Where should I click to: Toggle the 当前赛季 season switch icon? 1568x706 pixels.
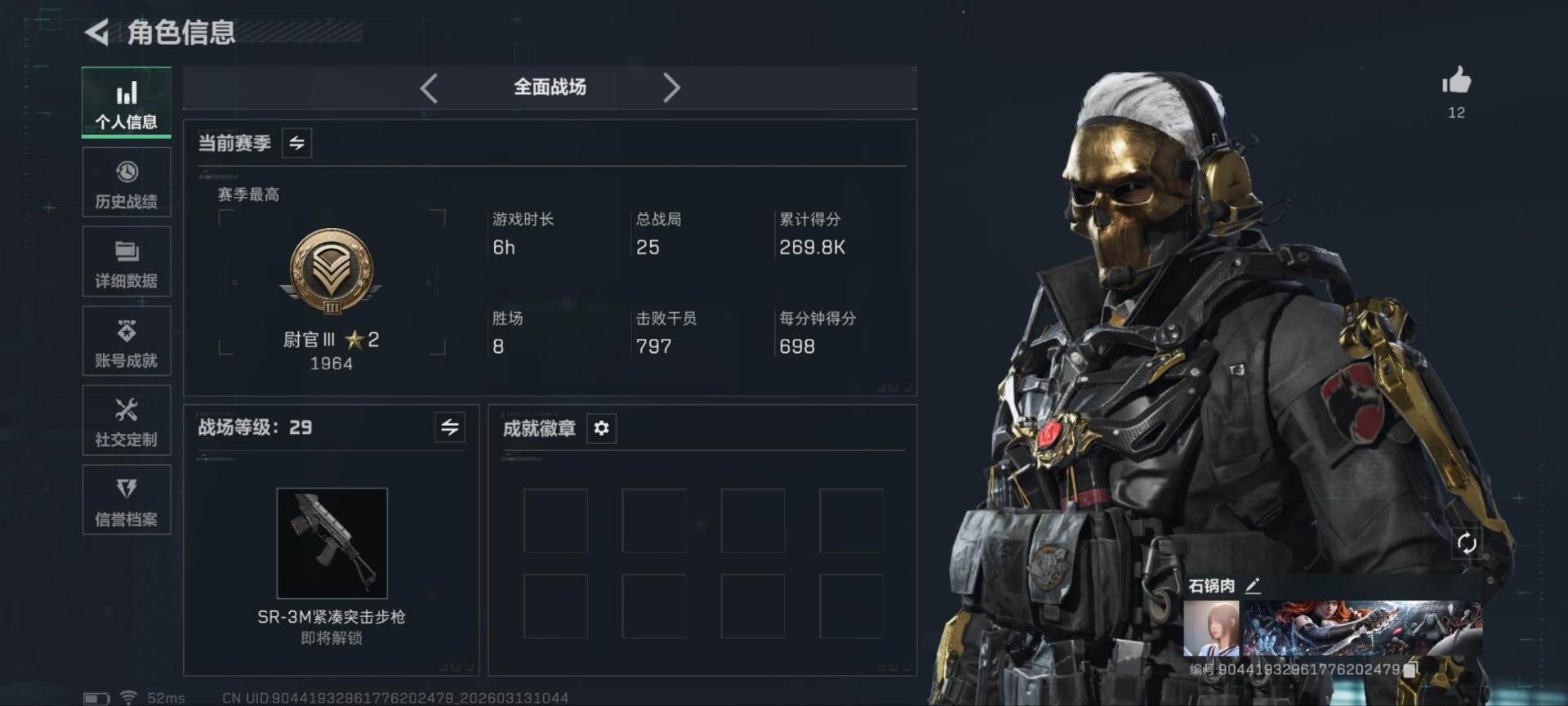pos(296,143)
